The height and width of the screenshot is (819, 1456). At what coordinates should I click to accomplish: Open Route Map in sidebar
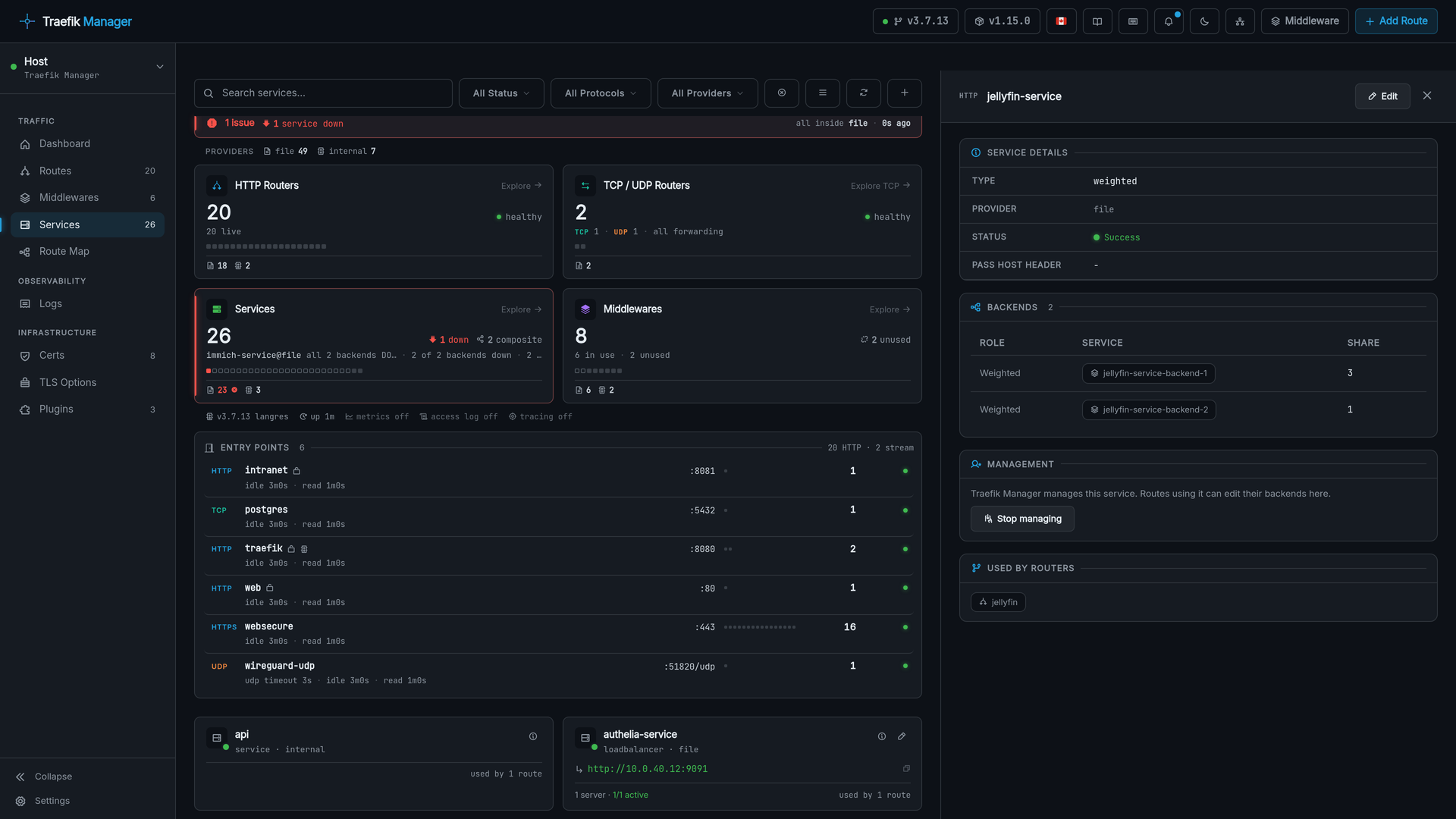coord(87,252)
